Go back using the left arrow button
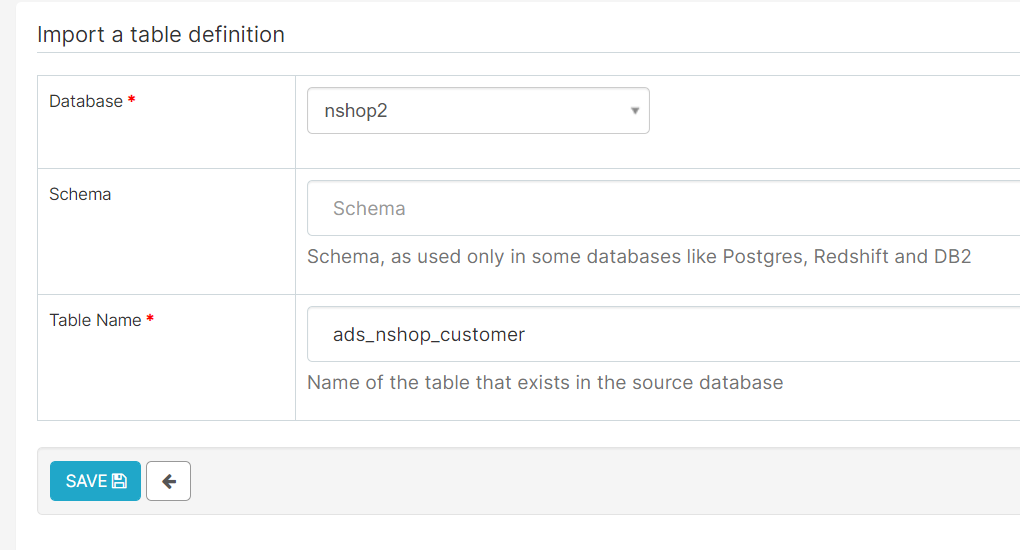Image resolution: width=1020 pixels, height=550 pixels. click(x=168, y=481)
